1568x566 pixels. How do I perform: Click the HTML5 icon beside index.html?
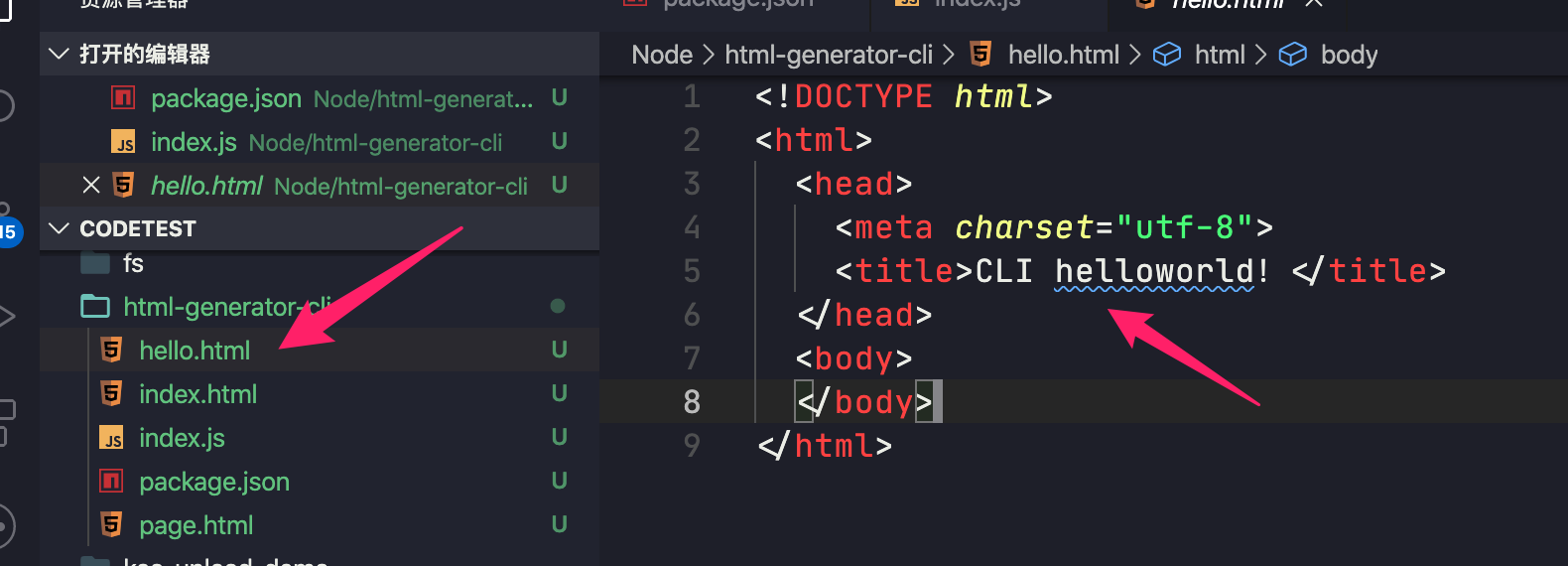[111, 393]
